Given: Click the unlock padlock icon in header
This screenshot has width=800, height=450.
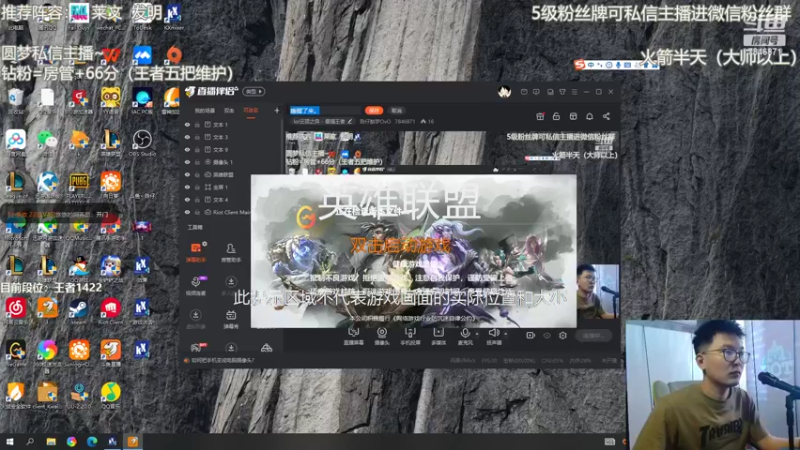Looking at the screenshot, I should tap(556, 116).
